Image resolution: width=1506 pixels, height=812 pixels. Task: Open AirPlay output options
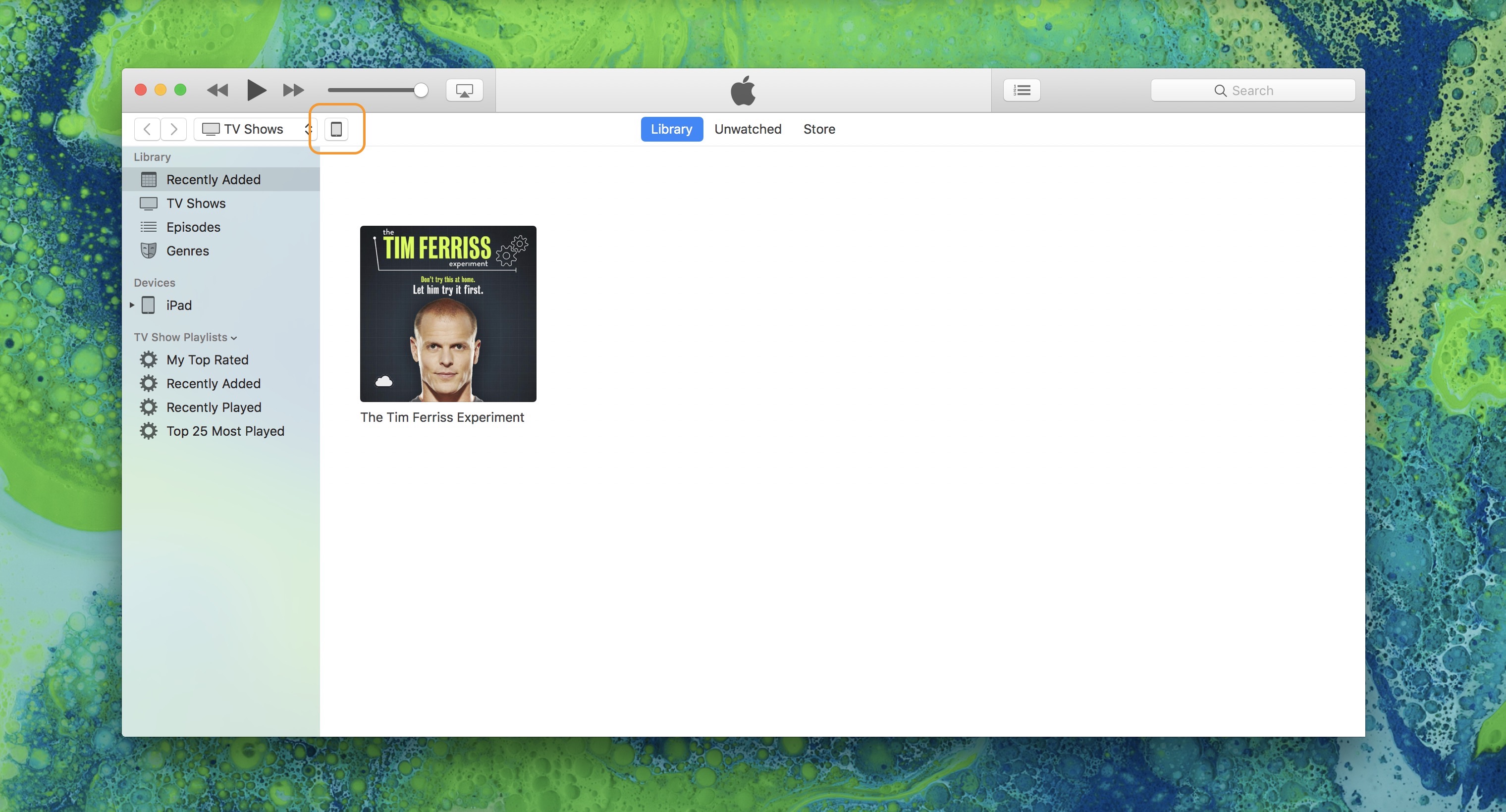tap(464, 90)
